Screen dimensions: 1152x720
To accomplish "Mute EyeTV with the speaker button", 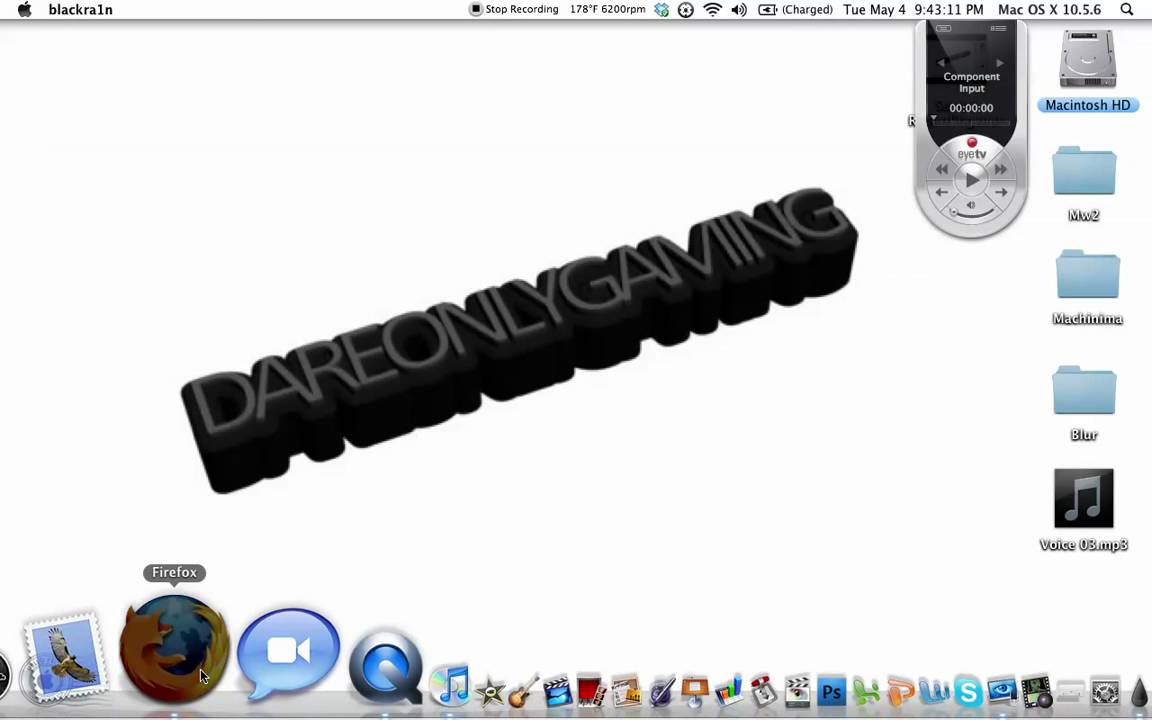I will tap(971, 205).
